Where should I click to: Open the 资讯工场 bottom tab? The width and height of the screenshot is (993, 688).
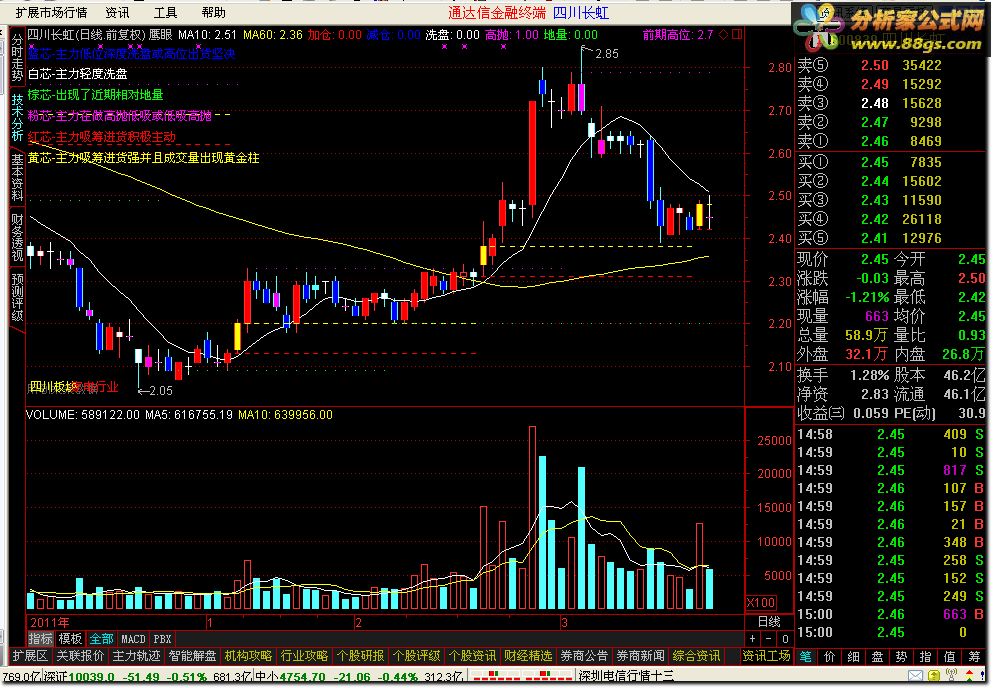[766, 656]
